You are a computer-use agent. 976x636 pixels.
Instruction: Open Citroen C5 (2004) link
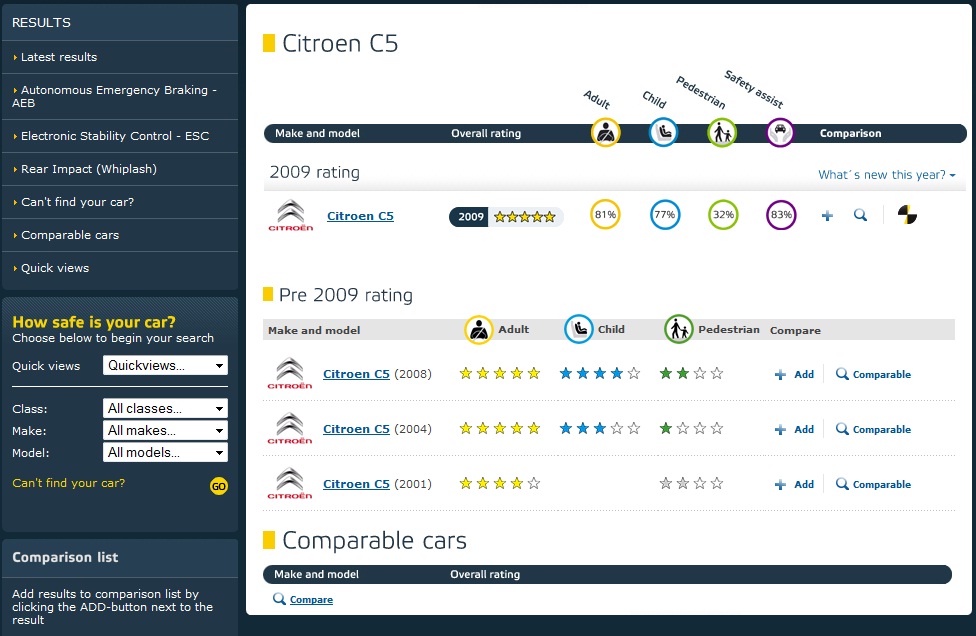(x=356, y=429)
